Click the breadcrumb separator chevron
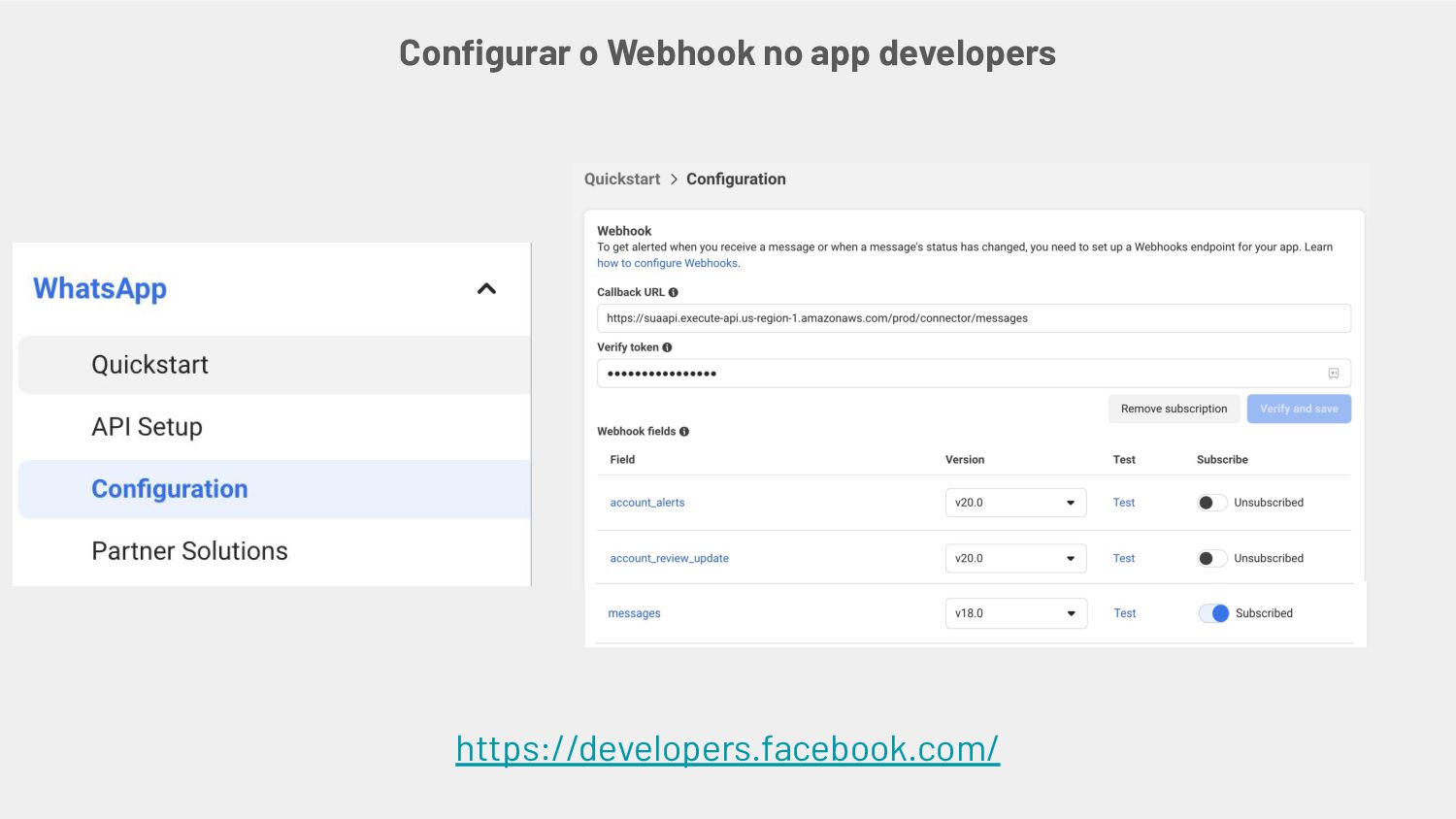 pyautogui.click(x=674, y=180)
